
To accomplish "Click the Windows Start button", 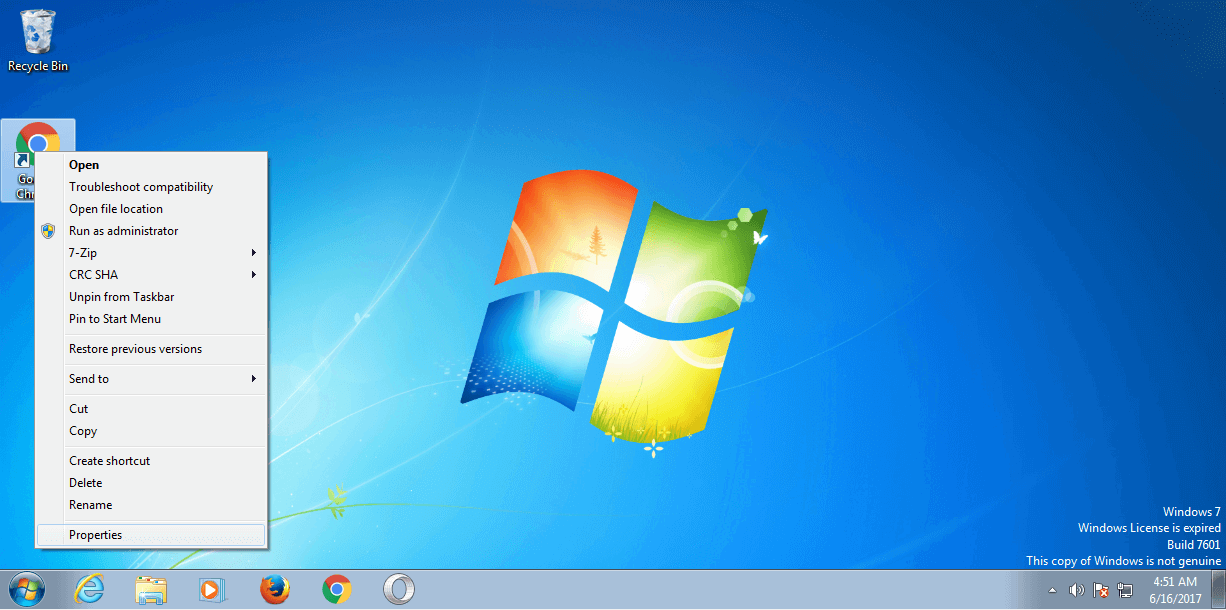I will pyautogui.click(x=27, y=590).
